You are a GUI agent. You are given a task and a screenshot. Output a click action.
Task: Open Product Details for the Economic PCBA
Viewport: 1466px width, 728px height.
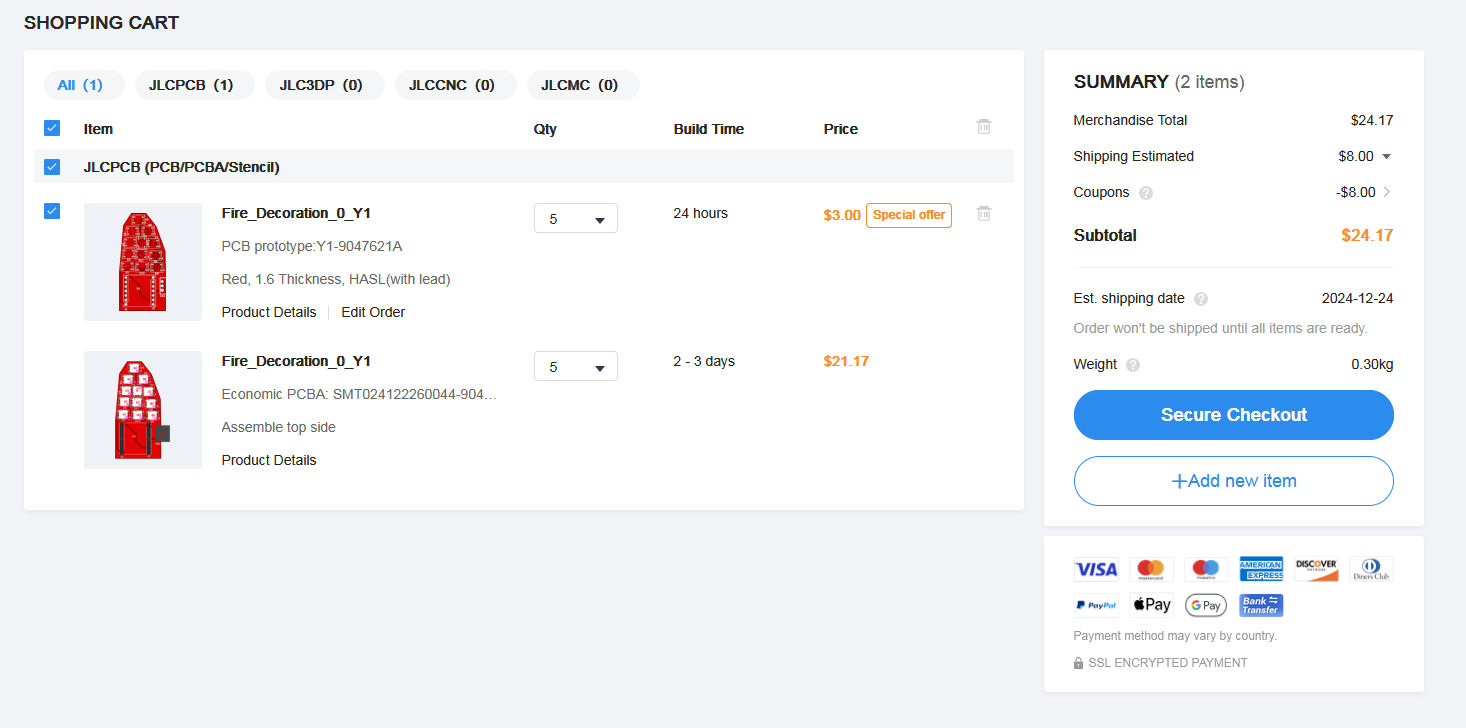269,460
